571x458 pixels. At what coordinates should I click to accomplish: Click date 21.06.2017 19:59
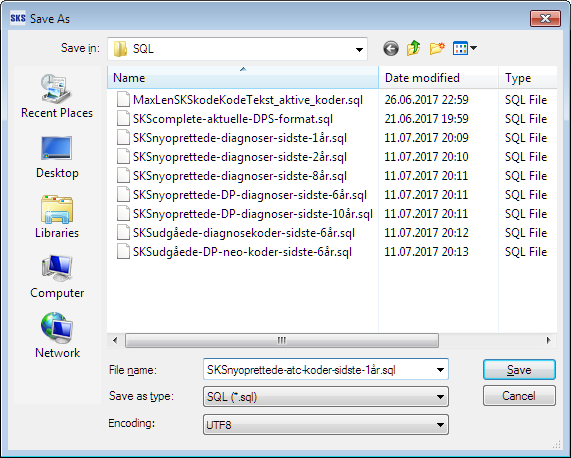pos(426,119)
